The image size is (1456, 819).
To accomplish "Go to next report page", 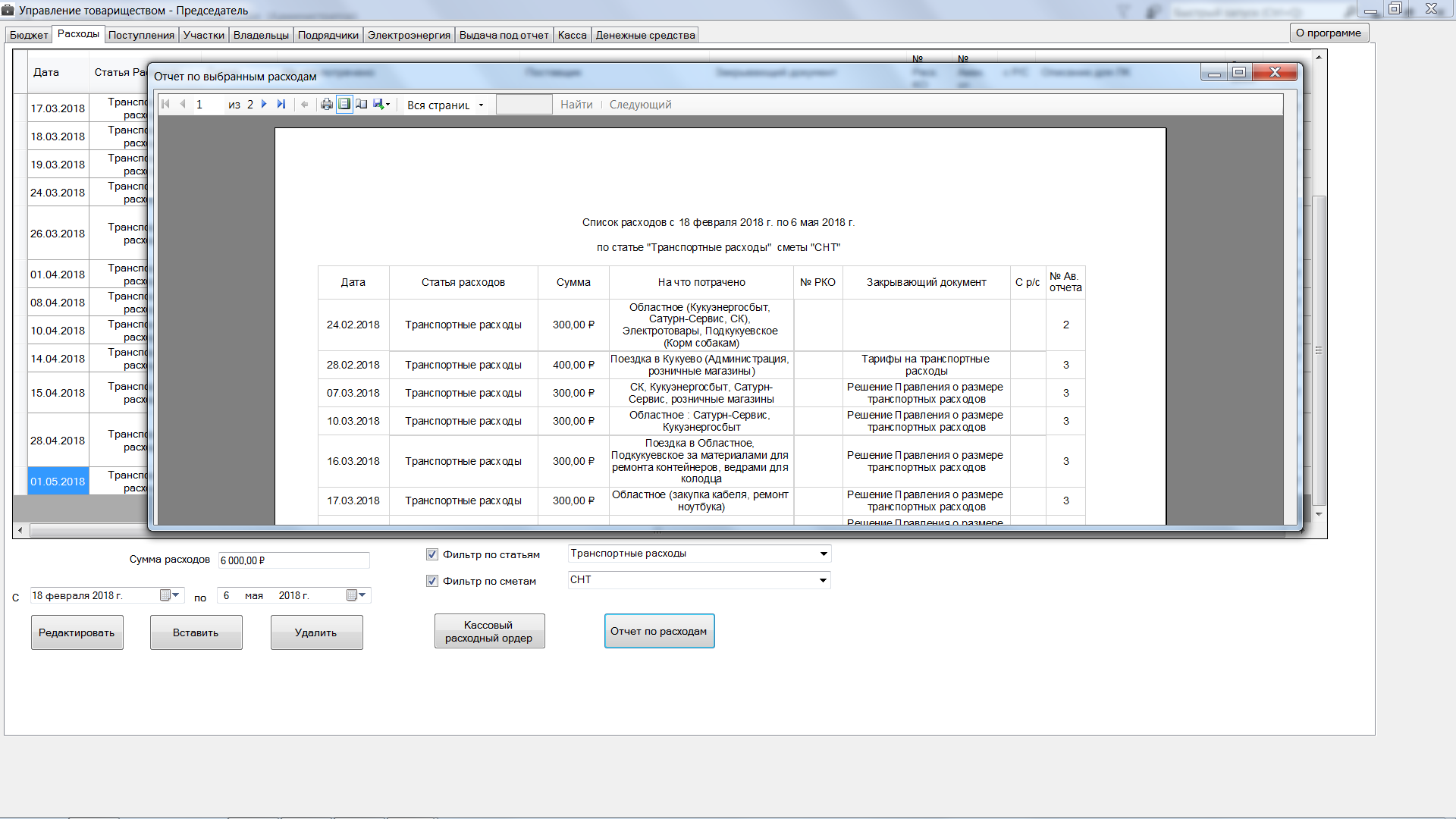I will point(264,105).
